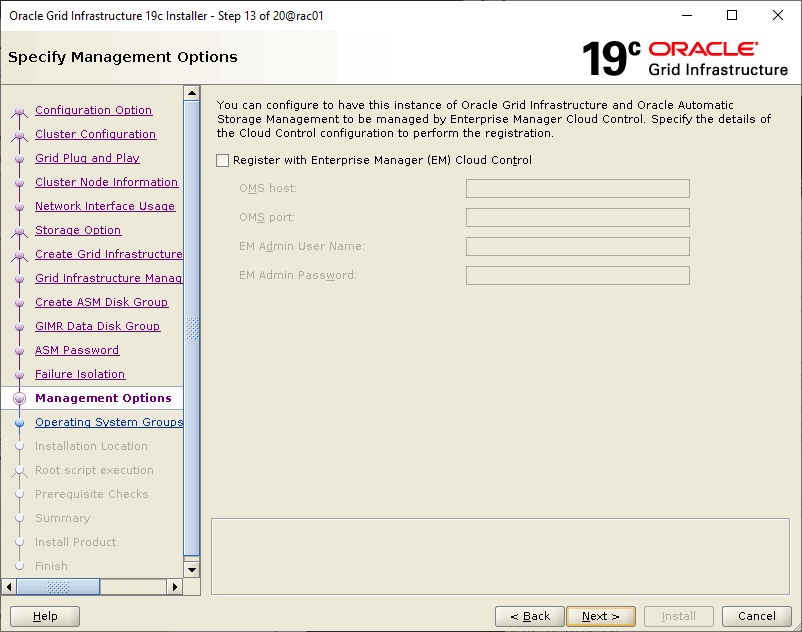The height and width of the screenshot is (632, 802).
Task: Click the message output text area
Action: point(500,556)
